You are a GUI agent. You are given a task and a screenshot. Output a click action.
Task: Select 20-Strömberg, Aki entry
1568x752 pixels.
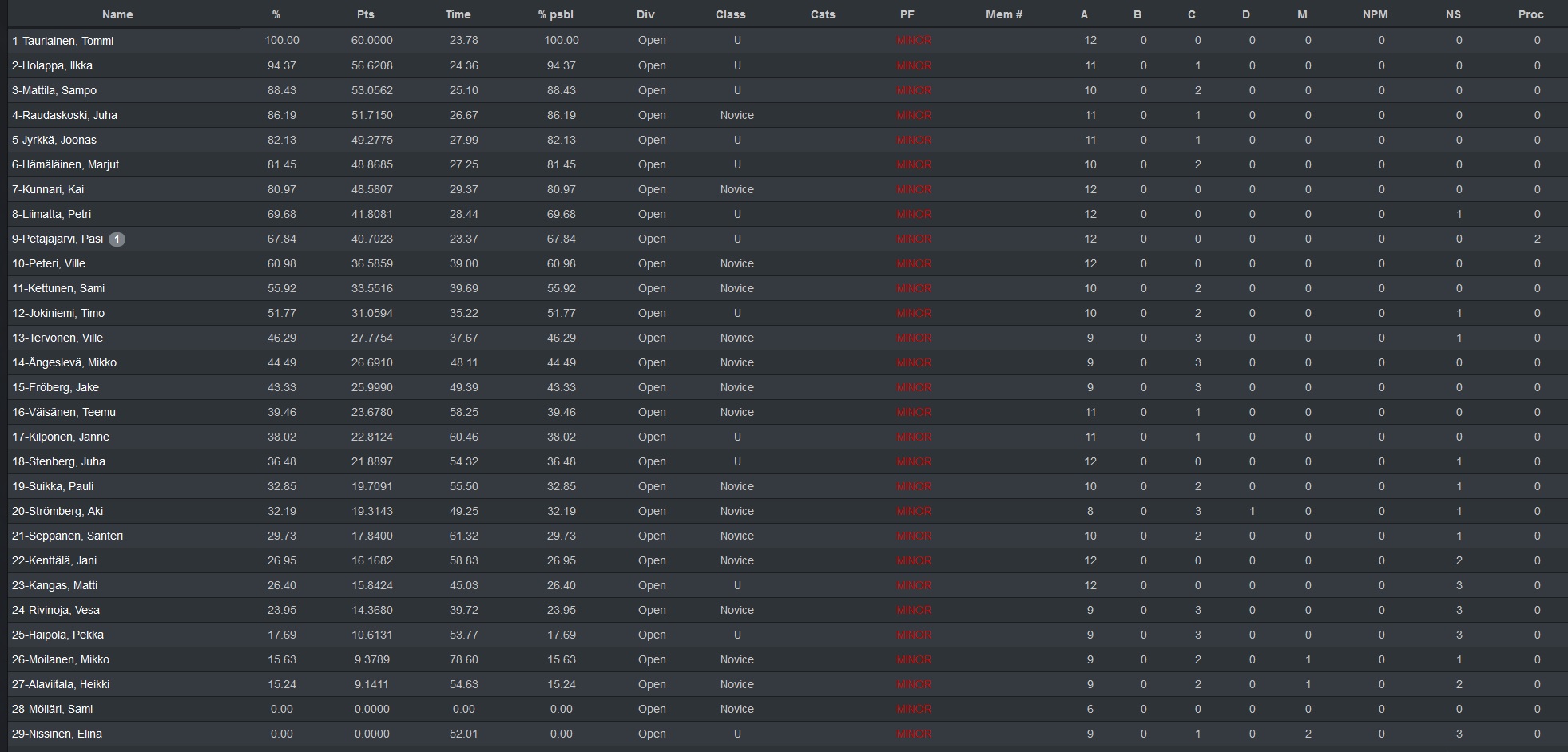(x=58, y=511)
